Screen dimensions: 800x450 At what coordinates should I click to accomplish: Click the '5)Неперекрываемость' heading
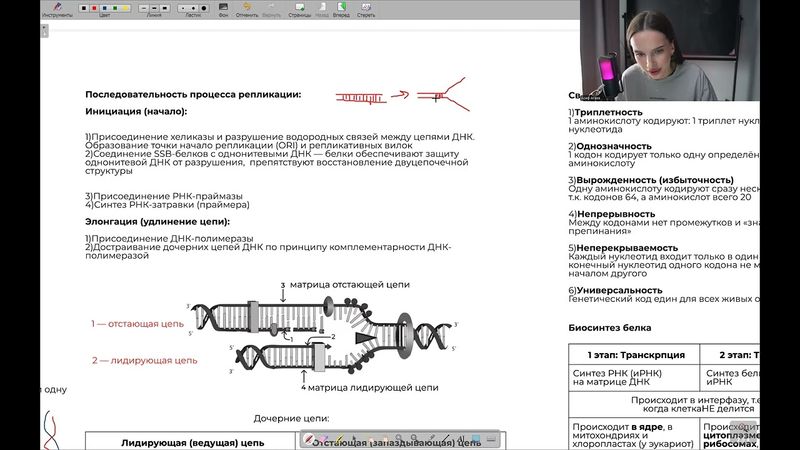pos(623,248)
